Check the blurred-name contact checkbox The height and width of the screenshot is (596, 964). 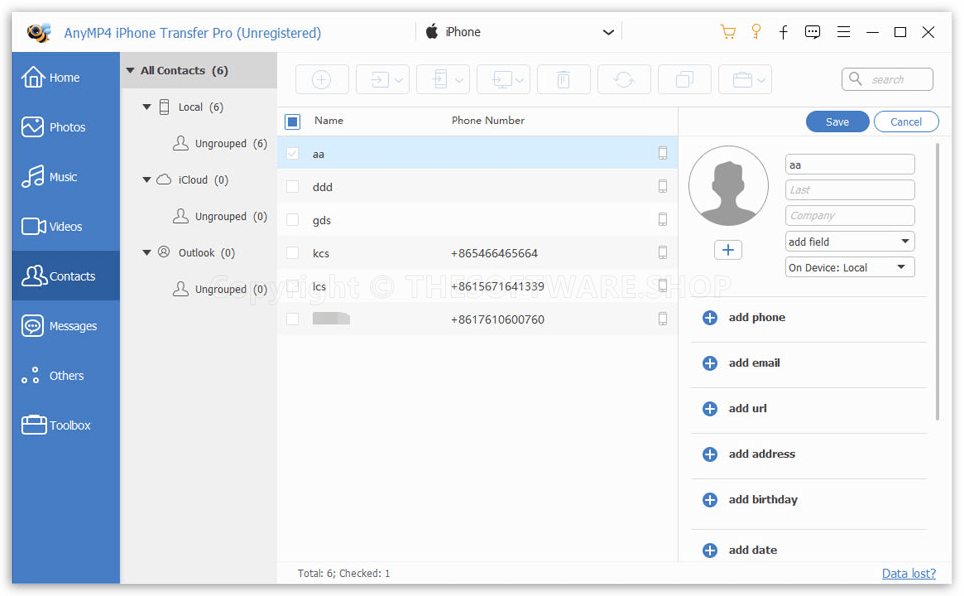click(293, 319)
